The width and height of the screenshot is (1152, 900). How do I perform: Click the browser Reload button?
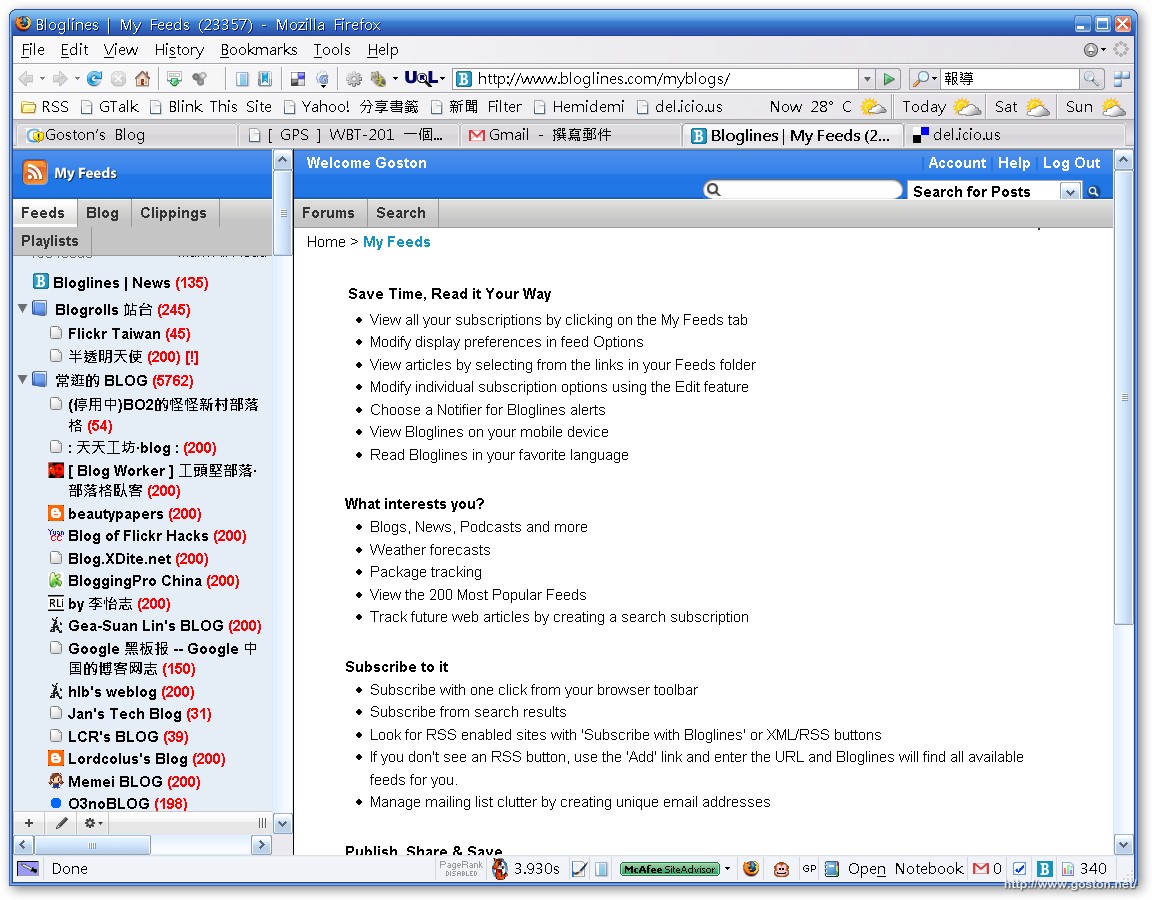(94, 79)
